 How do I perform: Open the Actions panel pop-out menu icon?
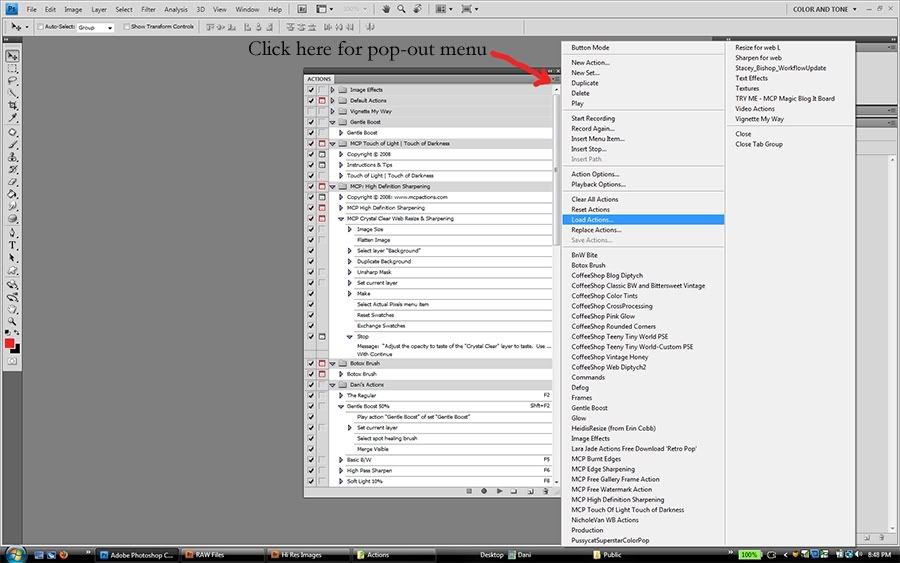[555, 79]
